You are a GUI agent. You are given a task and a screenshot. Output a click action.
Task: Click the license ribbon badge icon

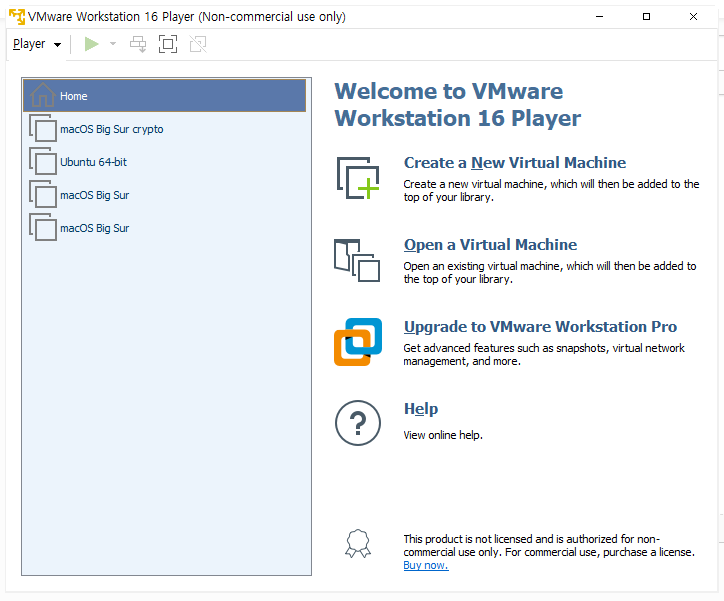pyautogui.click(x=358, y=544)
